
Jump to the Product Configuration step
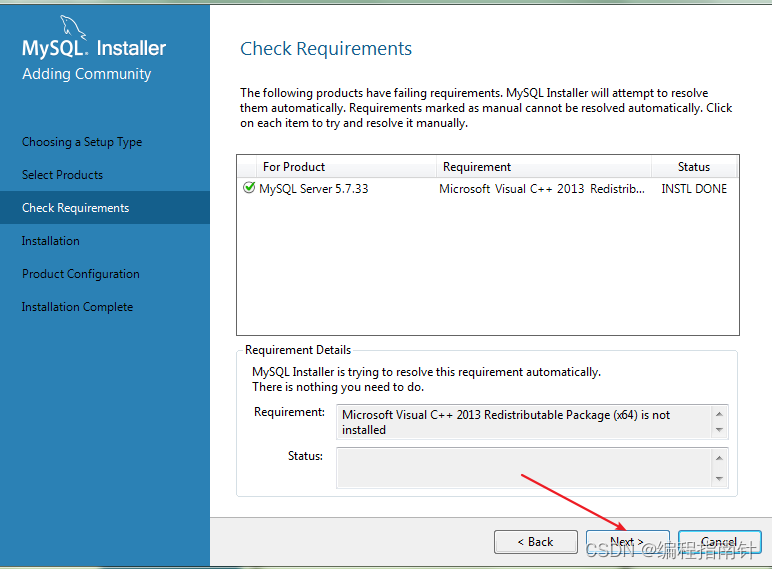tap(80, 274)
